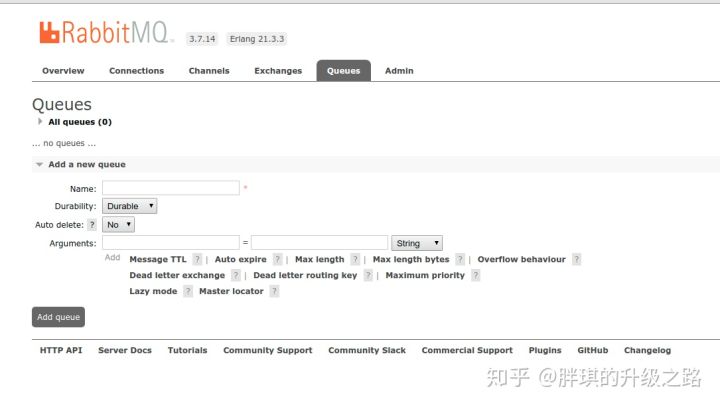
Task: Open the Plugins footer link
Action: pyautogui.click(x=545, y=350)
